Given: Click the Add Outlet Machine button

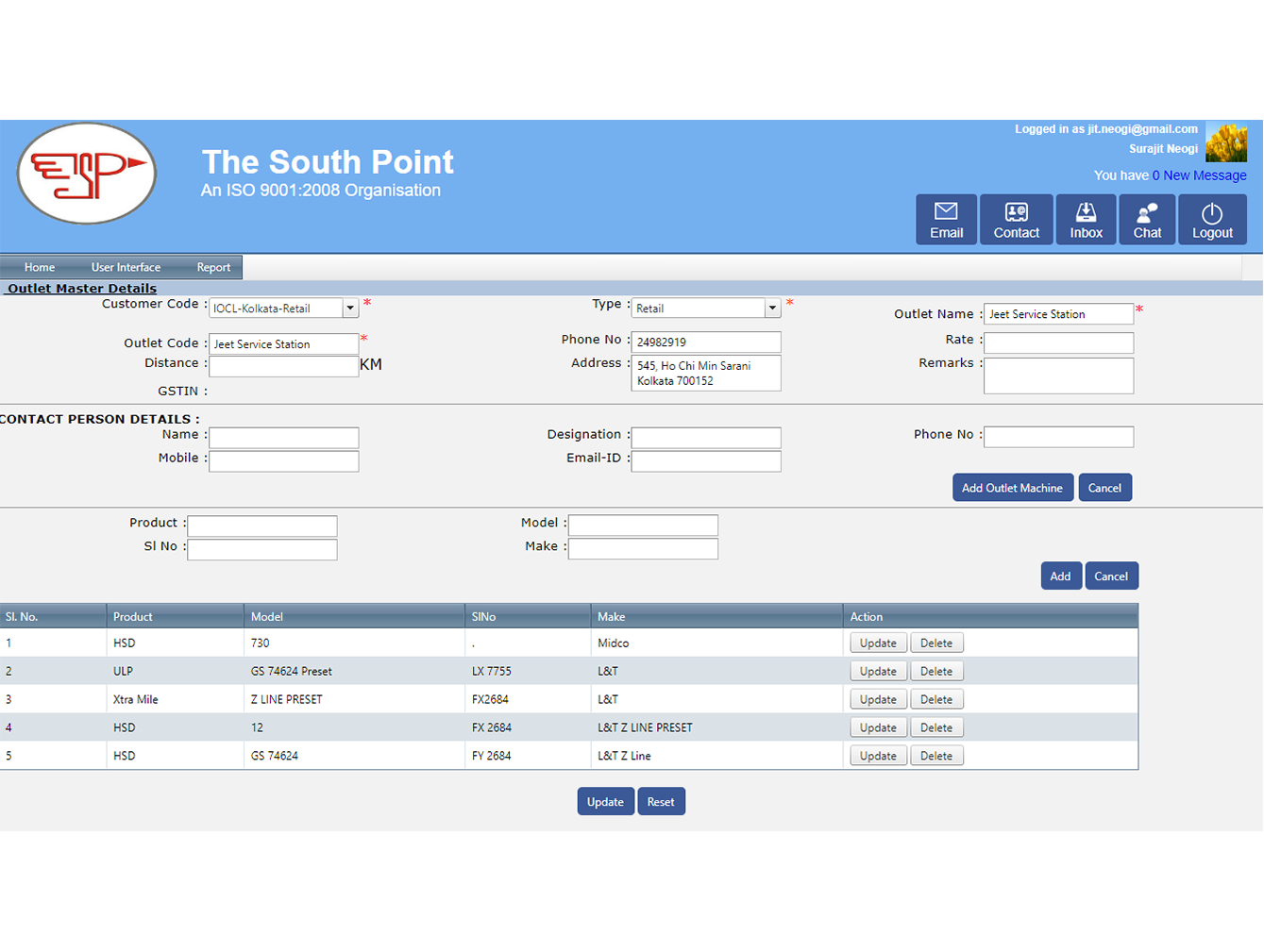Looking at the screenshot, I should click(1012, 488).
